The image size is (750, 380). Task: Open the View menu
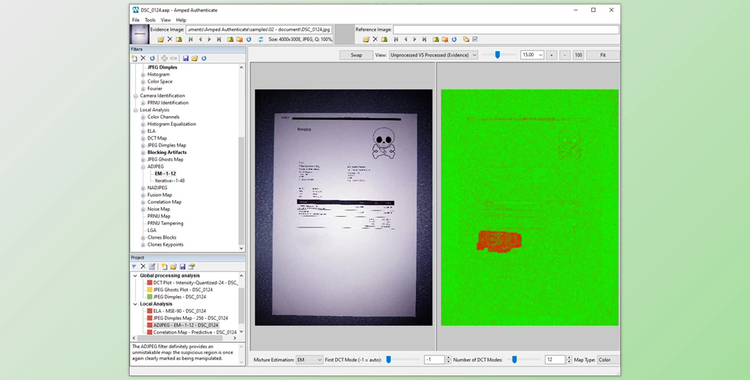pos(165,20)
